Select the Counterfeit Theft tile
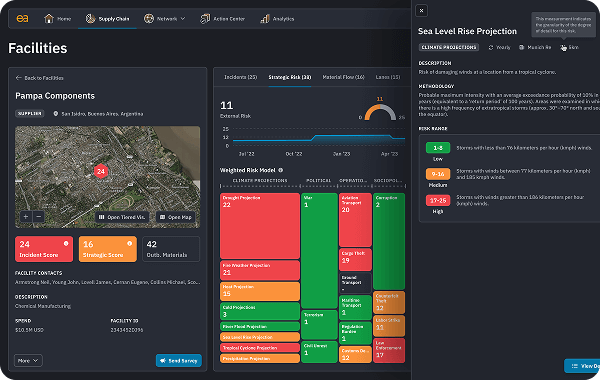 coord(389,302)
